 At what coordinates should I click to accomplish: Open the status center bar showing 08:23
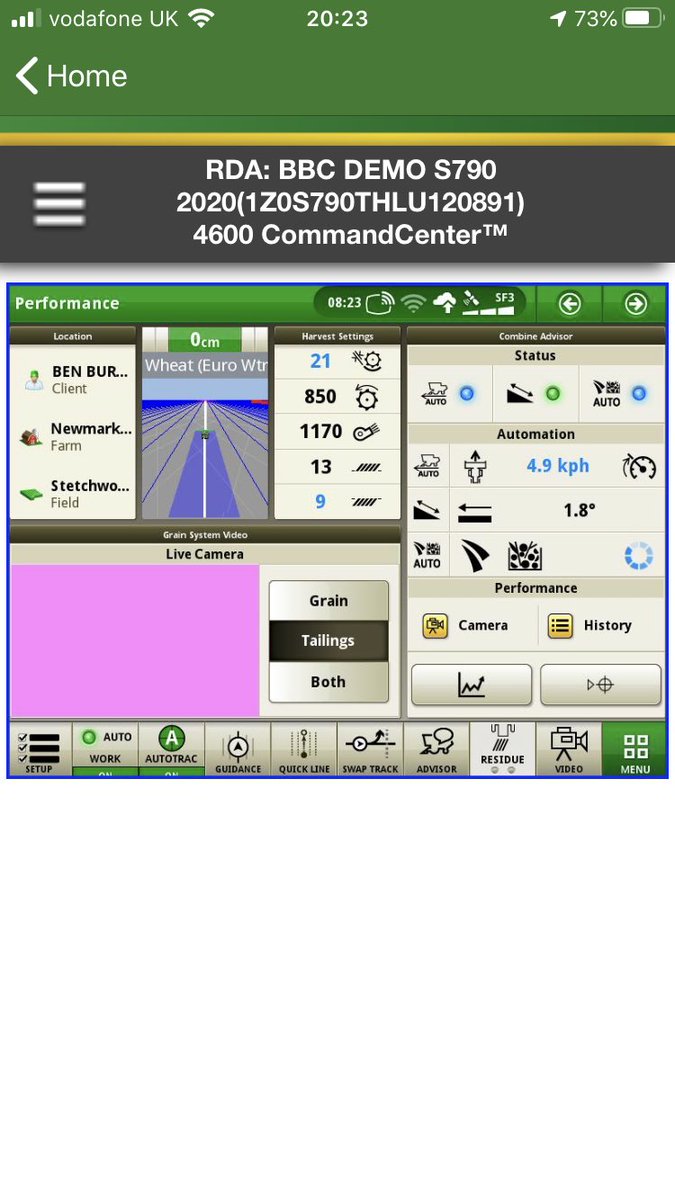[x=422, y=302]
